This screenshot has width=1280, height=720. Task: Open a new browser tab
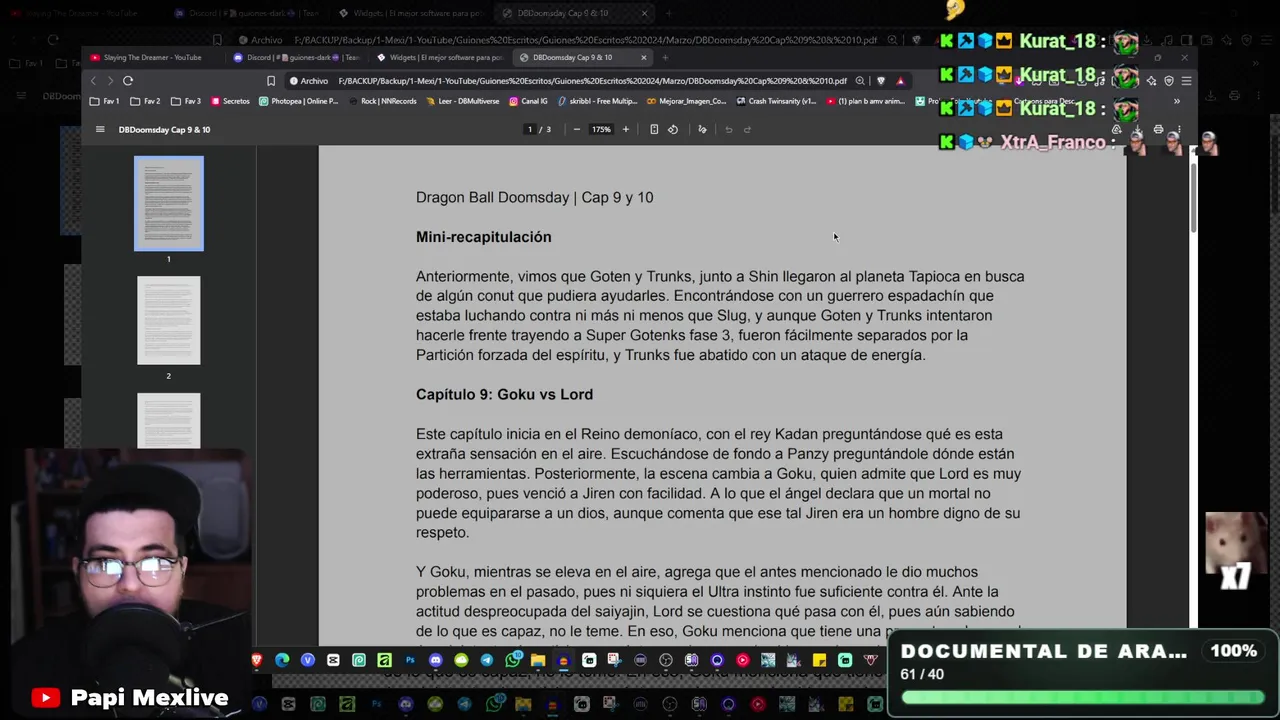[x=665, y=57]
